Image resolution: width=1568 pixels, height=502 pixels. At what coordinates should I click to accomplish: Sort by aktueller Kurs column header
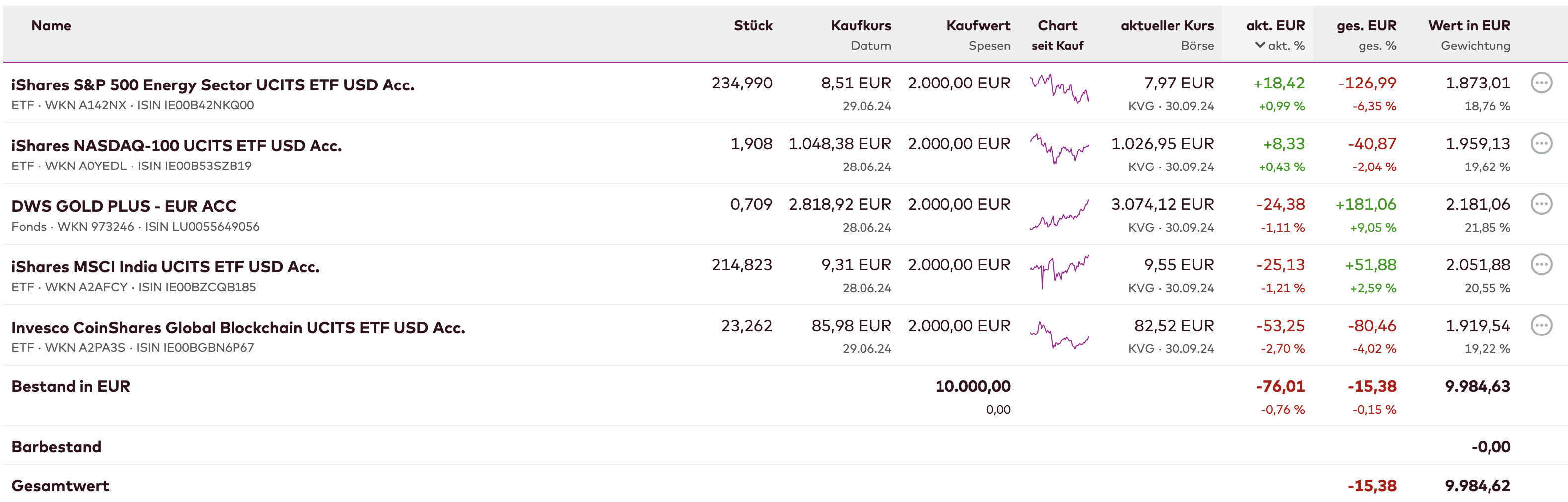click(1167, 25)
